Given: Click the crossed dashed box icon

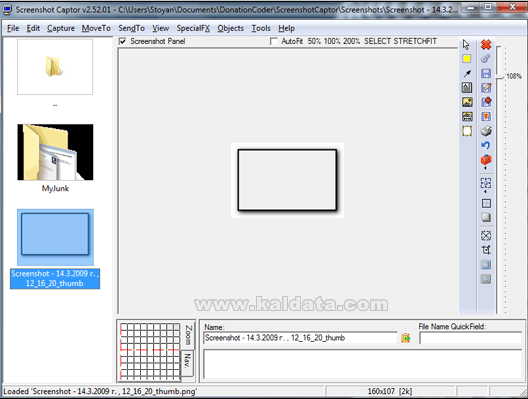Looking at the screenshot, I should (486, 236).
